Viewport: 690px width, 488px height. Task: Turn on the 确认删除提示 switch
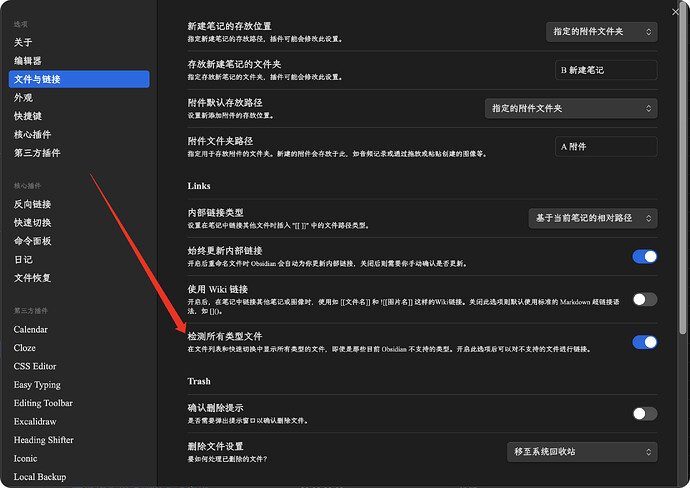[644, 413]
